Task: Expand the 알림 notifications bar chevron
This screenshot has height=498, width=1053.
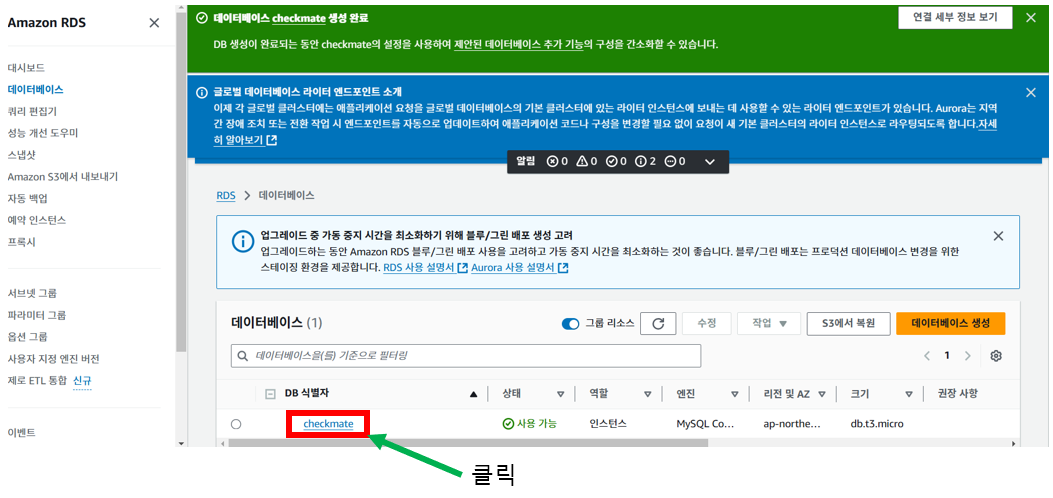Action: (710, 161)
